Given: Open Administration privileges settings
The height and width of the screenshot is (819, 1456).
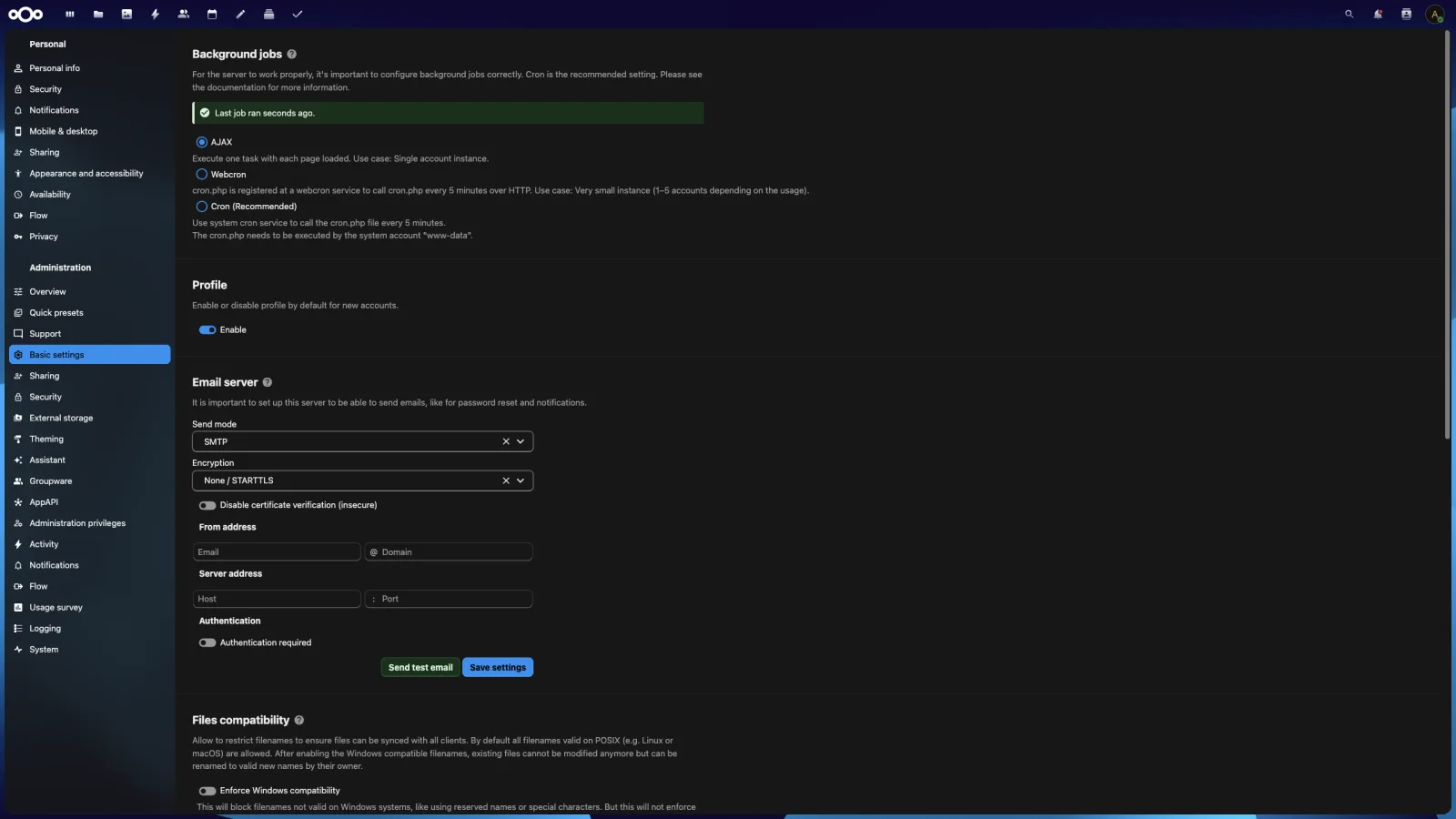Looking at the screenshot, I should [90, 523].
